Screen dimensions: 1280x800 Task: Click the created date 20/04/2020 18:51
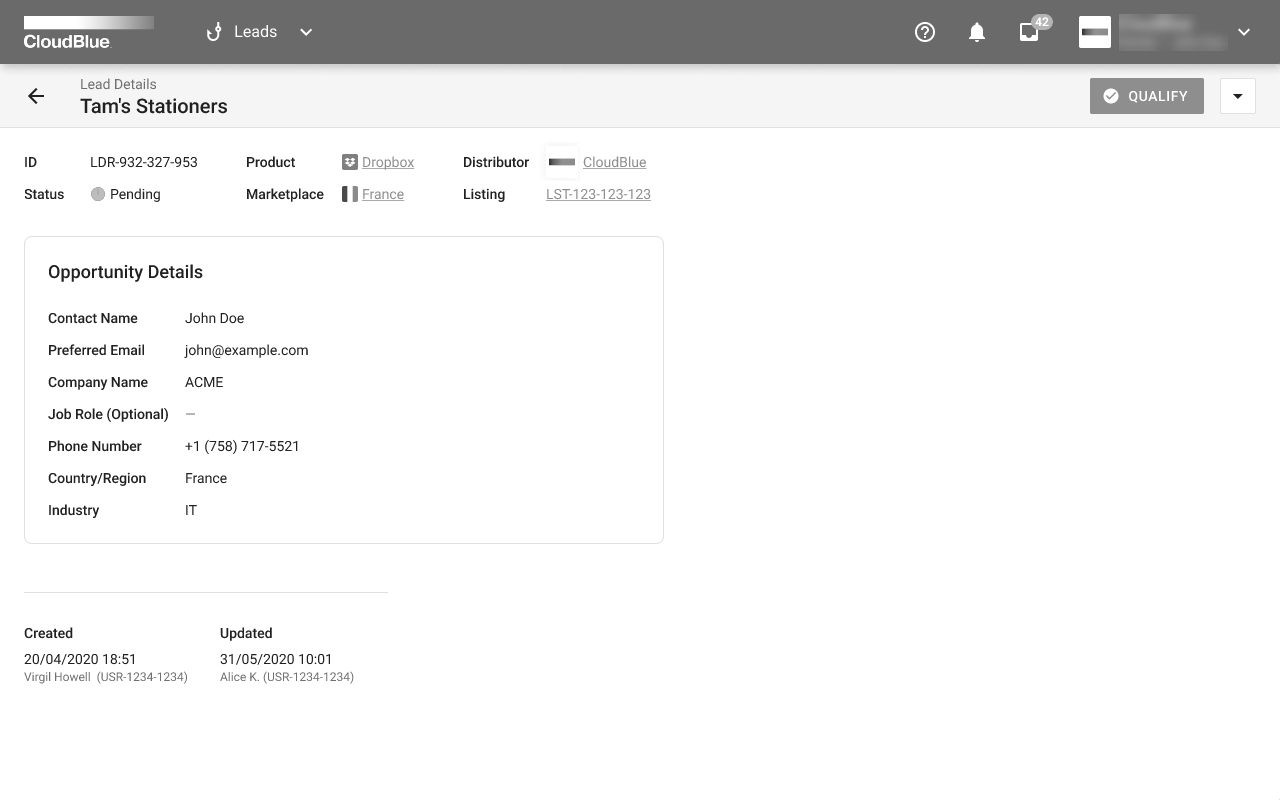[80, 659]
